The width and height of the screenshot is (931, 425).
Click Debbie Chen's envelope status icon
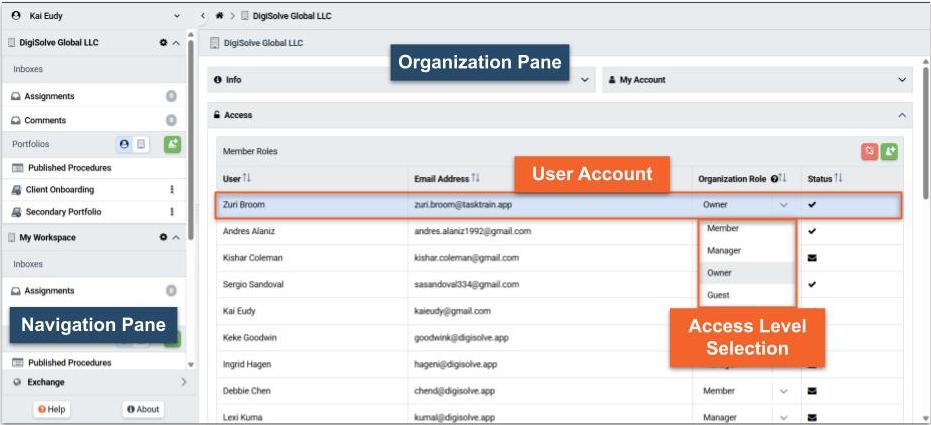point(812,391)
